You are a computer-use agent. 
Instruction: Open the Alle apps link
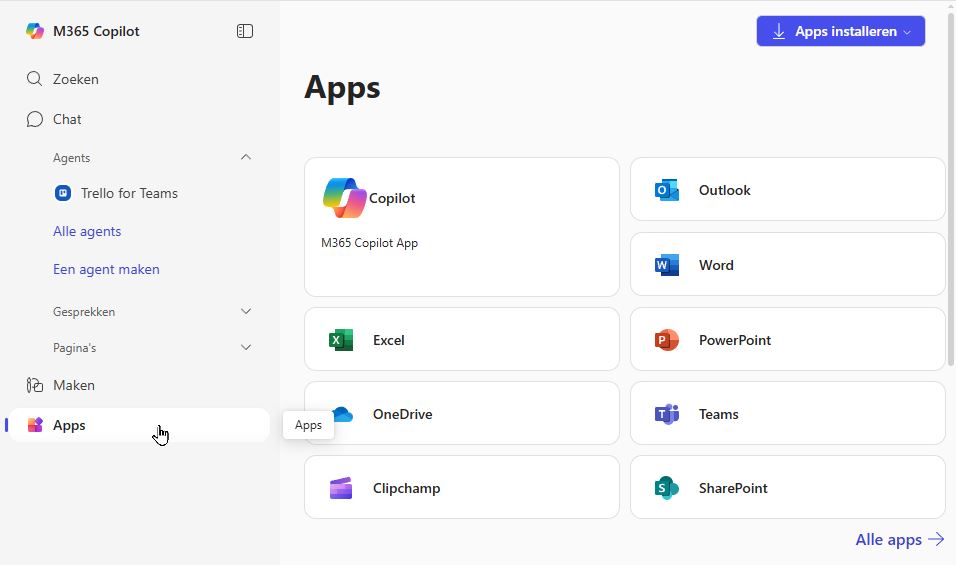899,539
